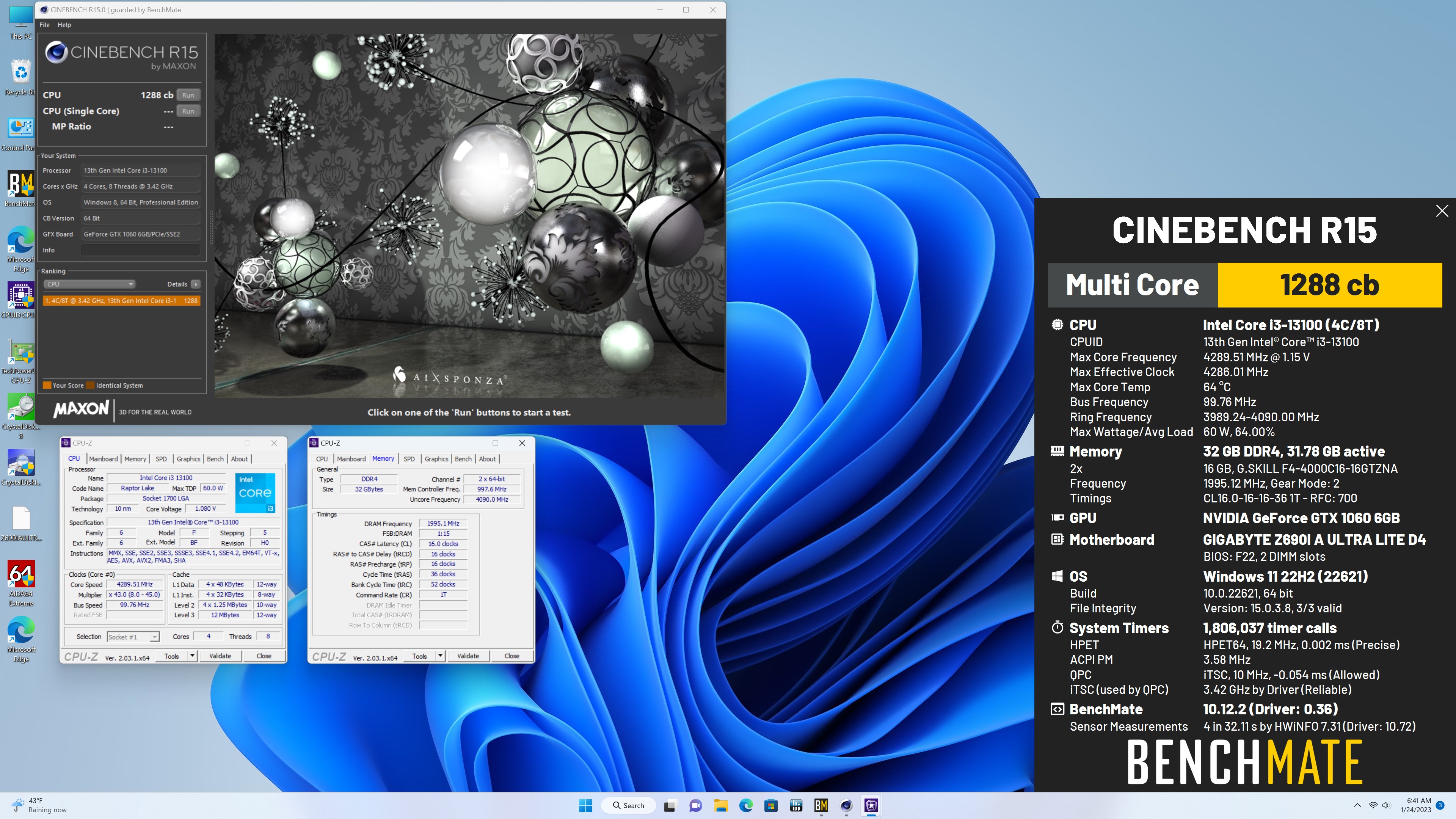This screenshot has width=1456, height=819.
Task: Open Microsoft Edge shortcut below BenchMate
Action: tap(20, 249)
